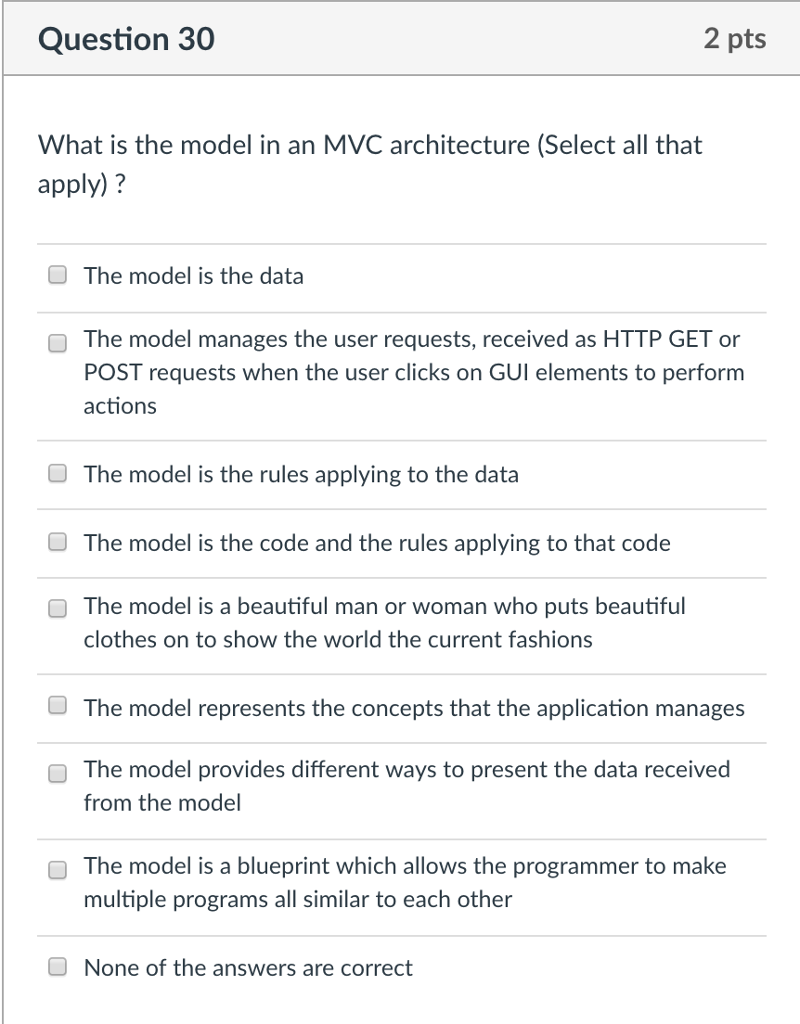Click the 'None of the answers are correct' label
800x1024 pixels.
[x=248, y=968]
